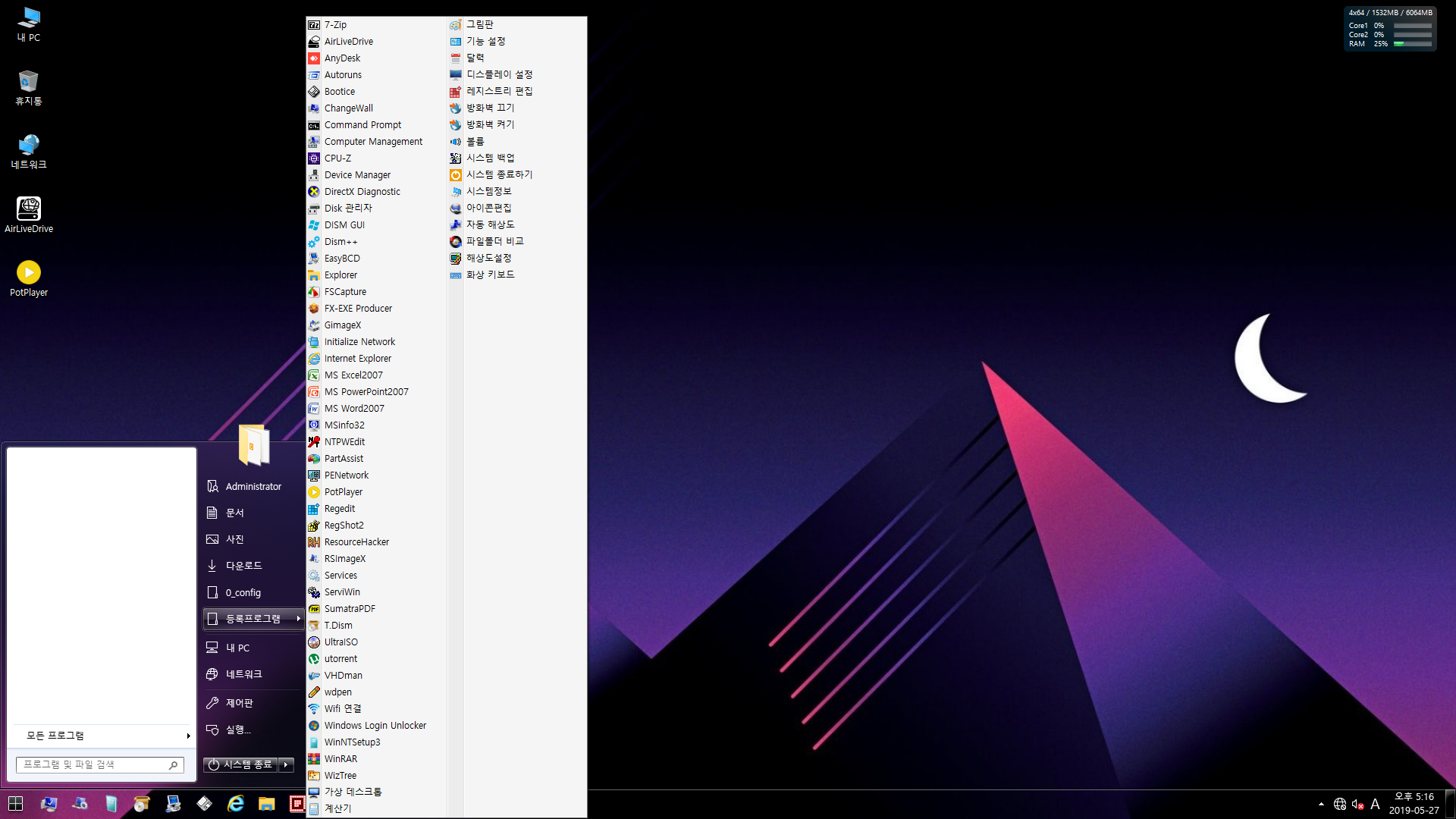Click the utorrent green icon
1456x819 pixels.
click(314, 659)
